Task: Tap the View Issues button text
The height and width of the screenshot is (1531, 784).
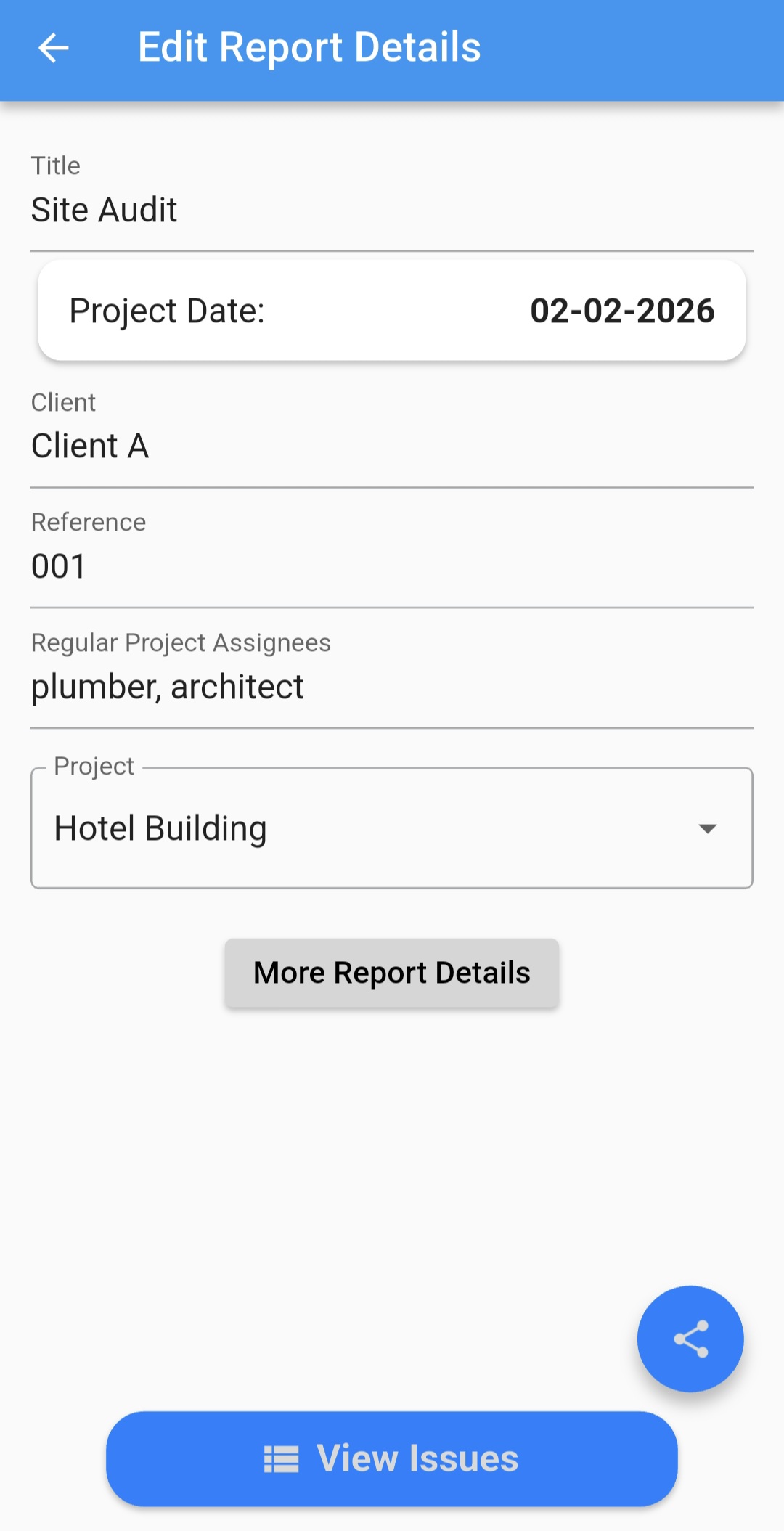Action: (x=417, y=1458)
